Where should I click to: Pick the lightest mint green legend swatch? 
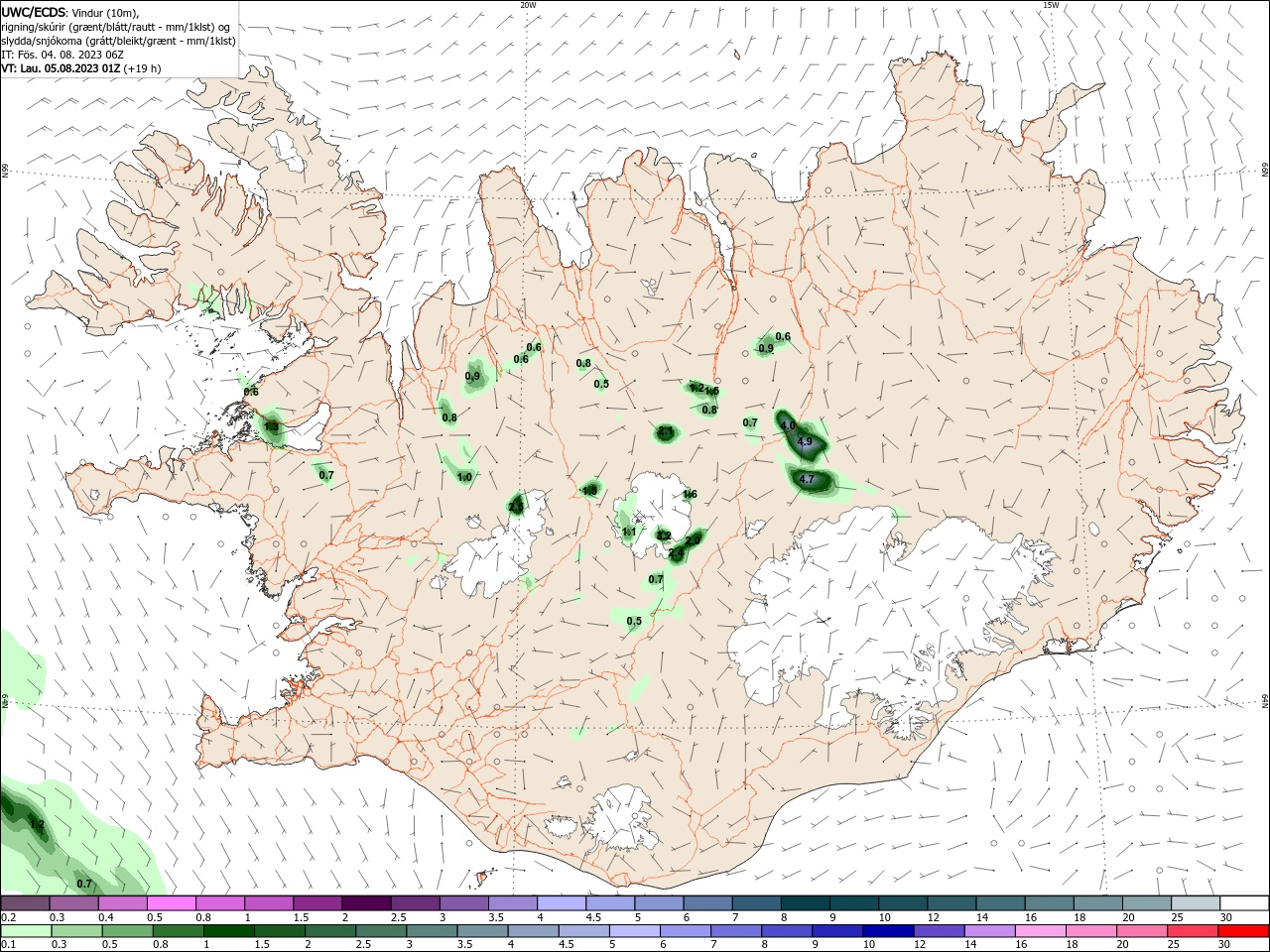pos(26,931)
